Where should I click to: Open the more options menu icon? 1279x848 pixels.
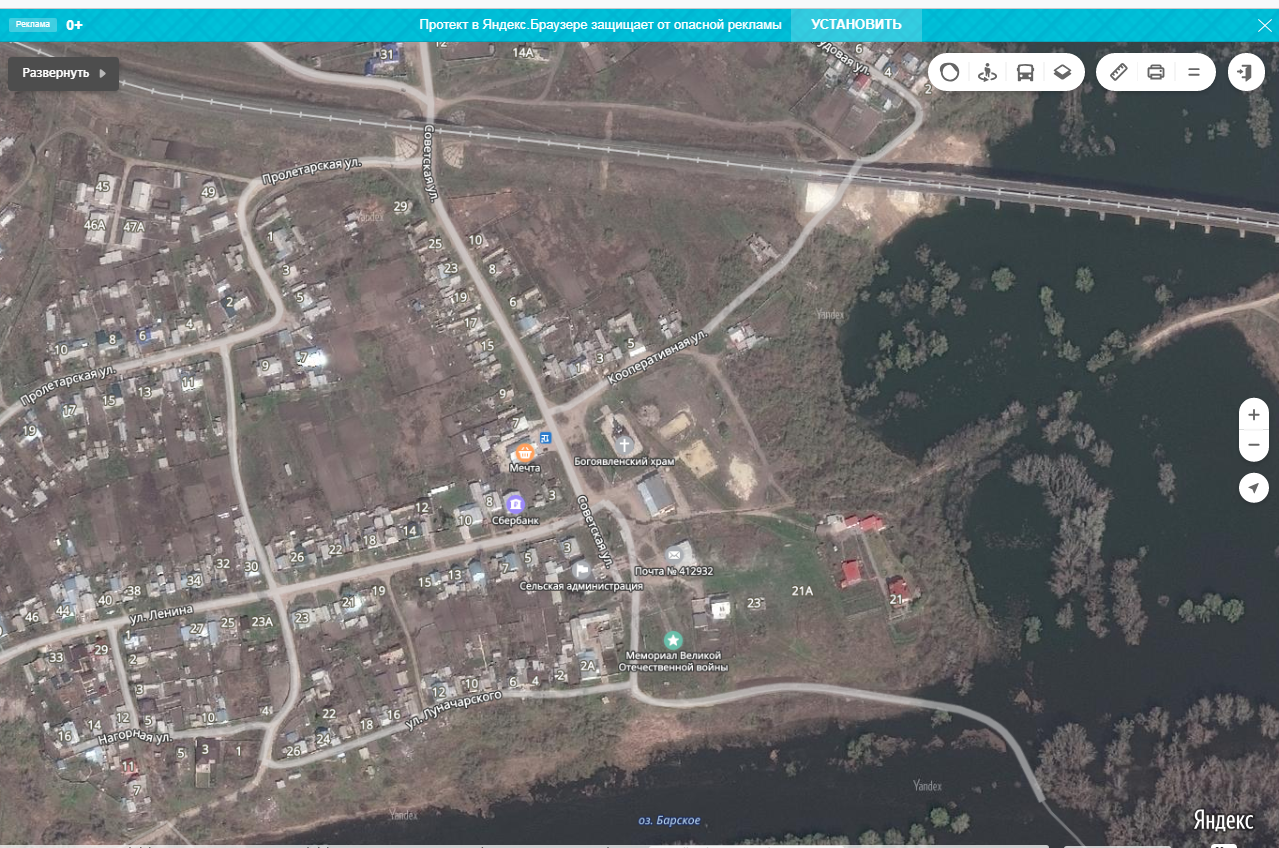point(1193,72)
